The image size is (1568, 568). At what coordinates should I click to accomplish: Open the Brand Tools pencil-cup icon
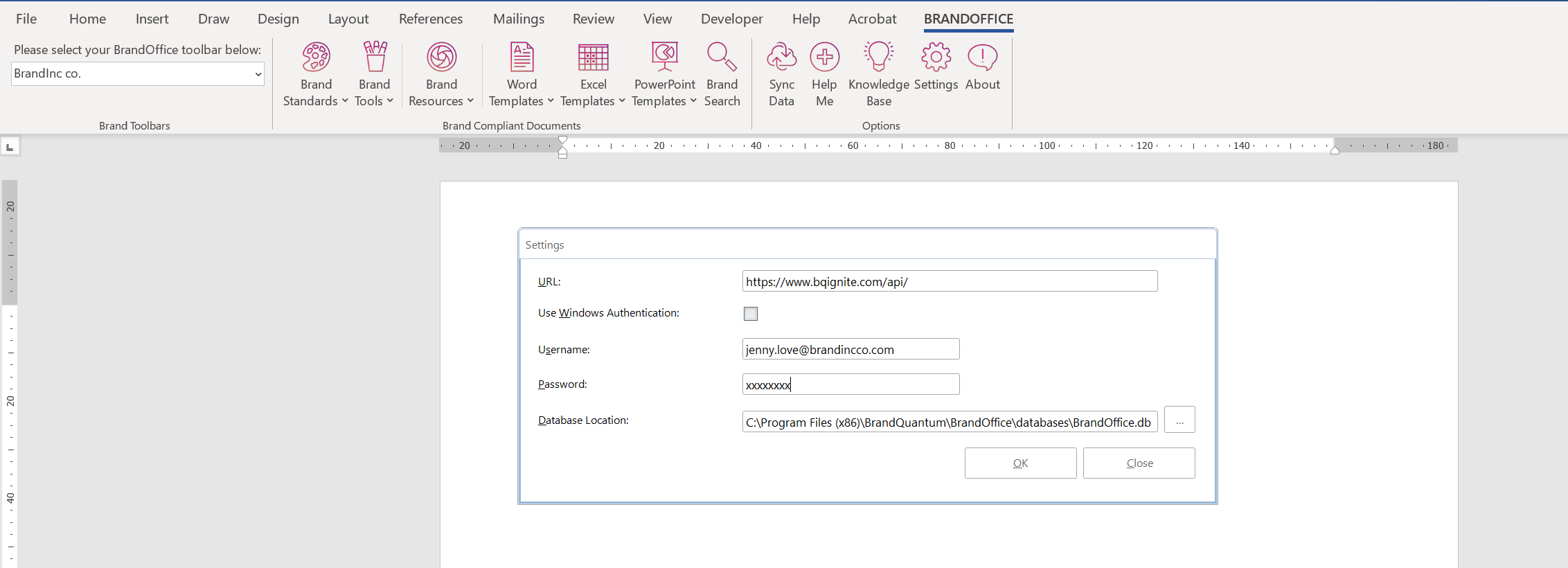(375, 57)
